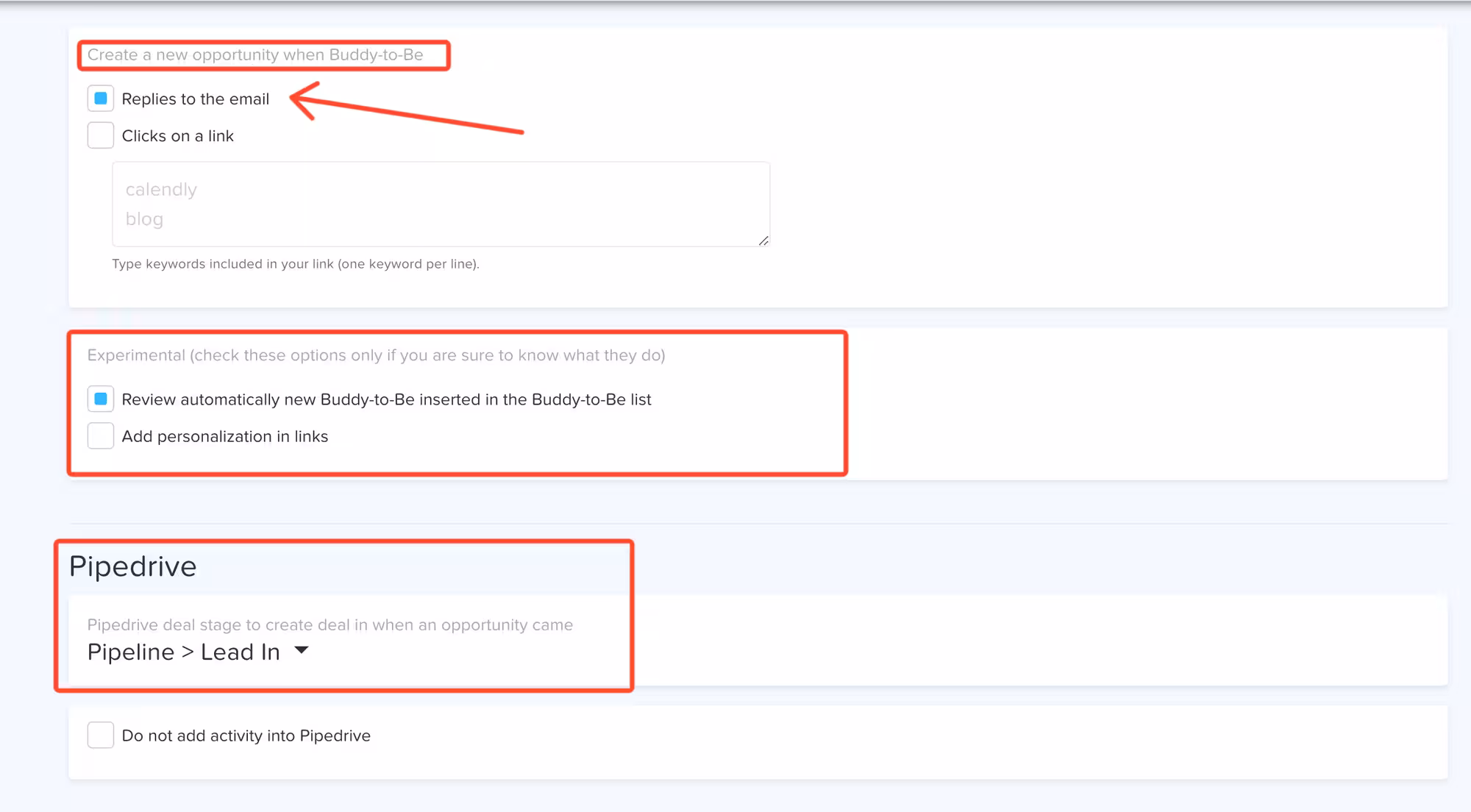The height and width of the screenshot is (812, 1471).
Task: Click the 'Replies to the email' label text
Action: 195,99
